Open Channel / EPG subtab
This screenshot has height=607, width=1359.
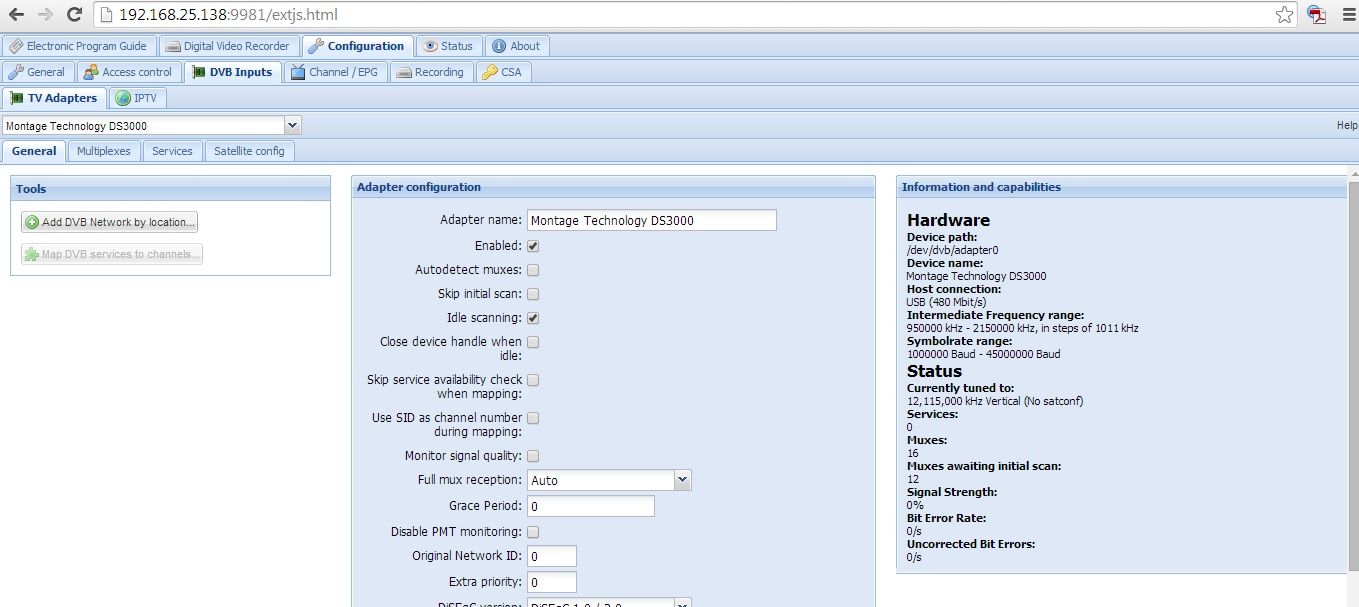tap(335, 72)
